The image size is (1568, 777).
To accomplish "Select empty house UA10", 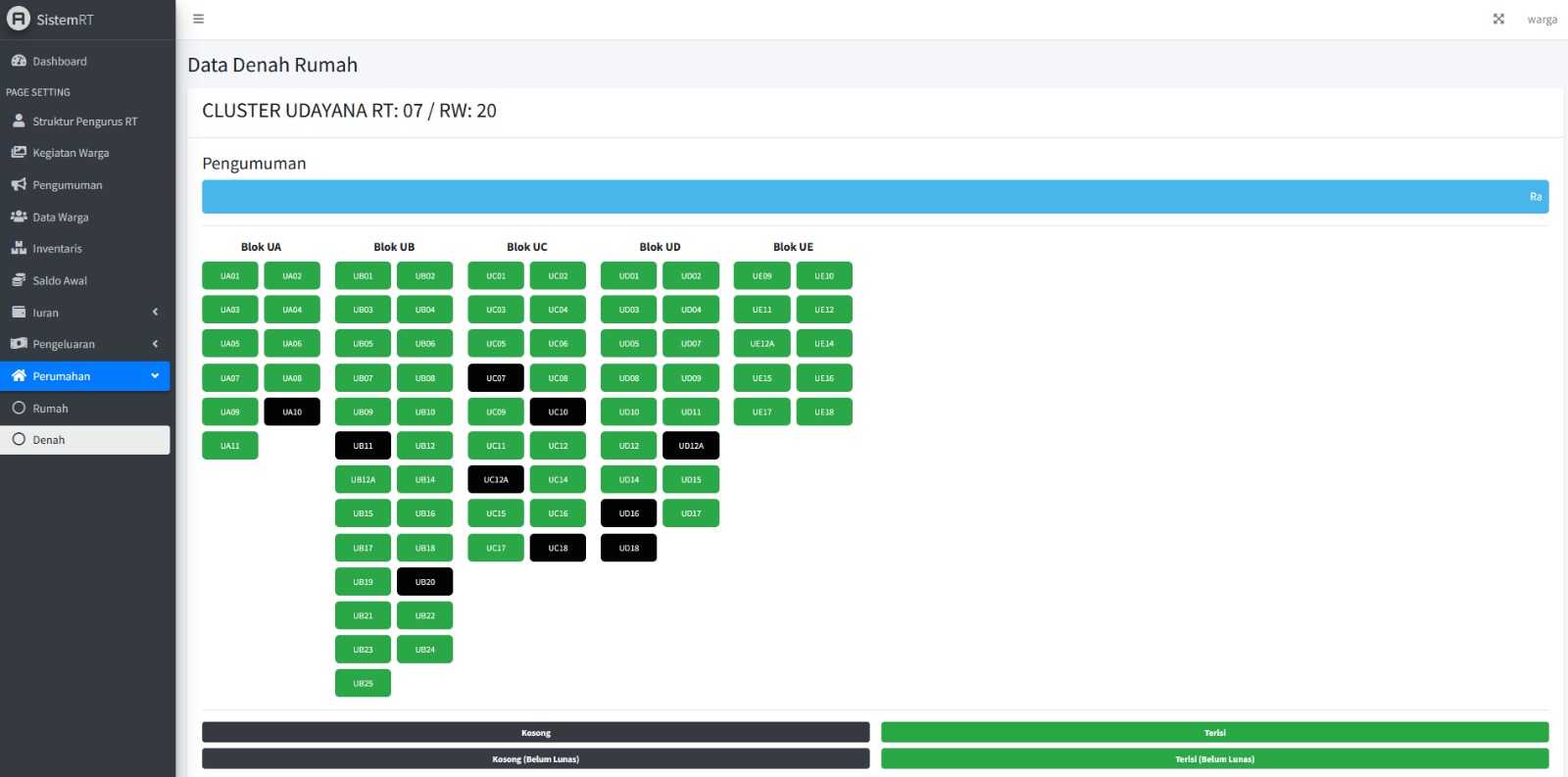I will 292,412.
